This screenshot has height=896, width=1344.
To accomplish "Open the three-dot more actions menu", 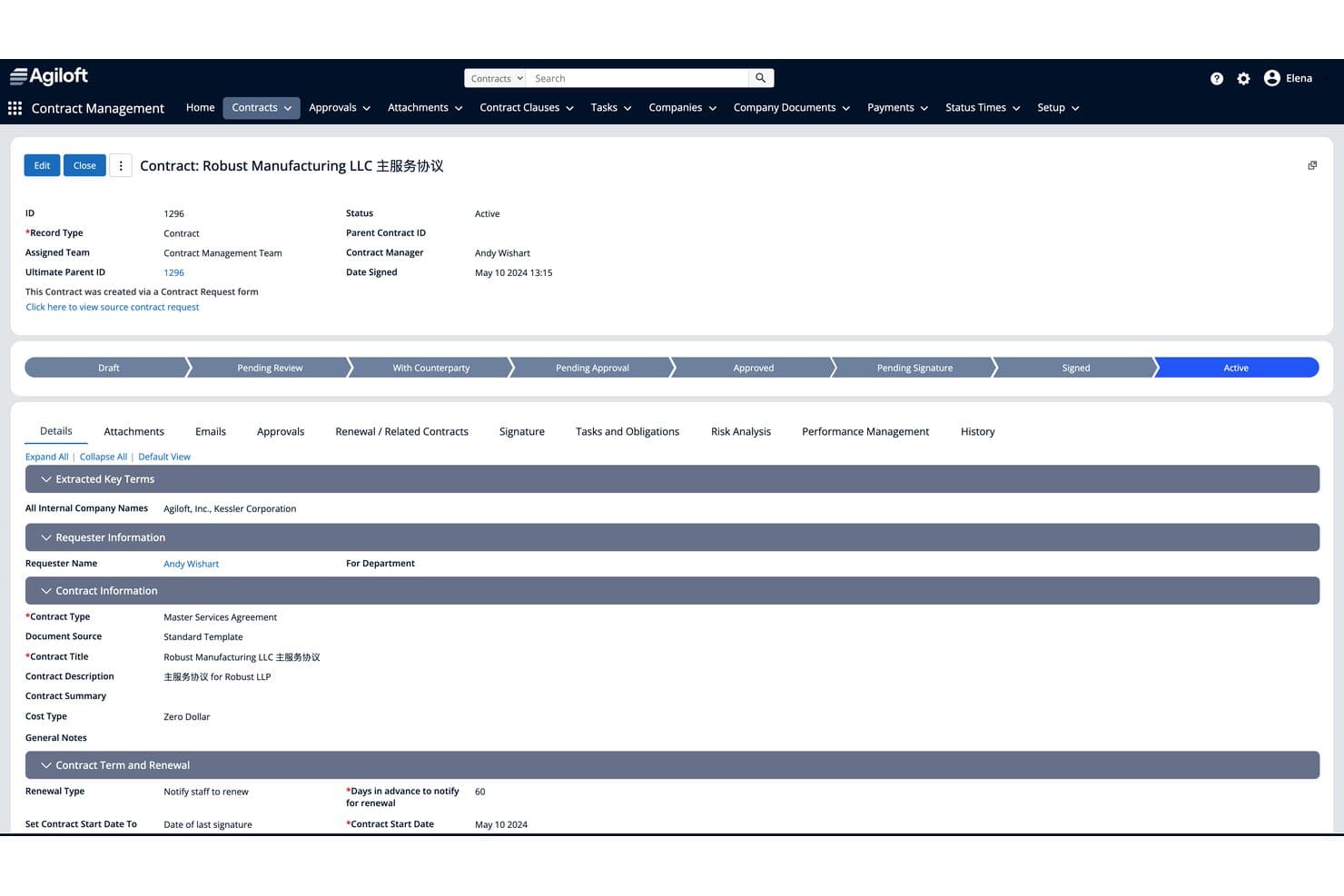I will 121,166.
